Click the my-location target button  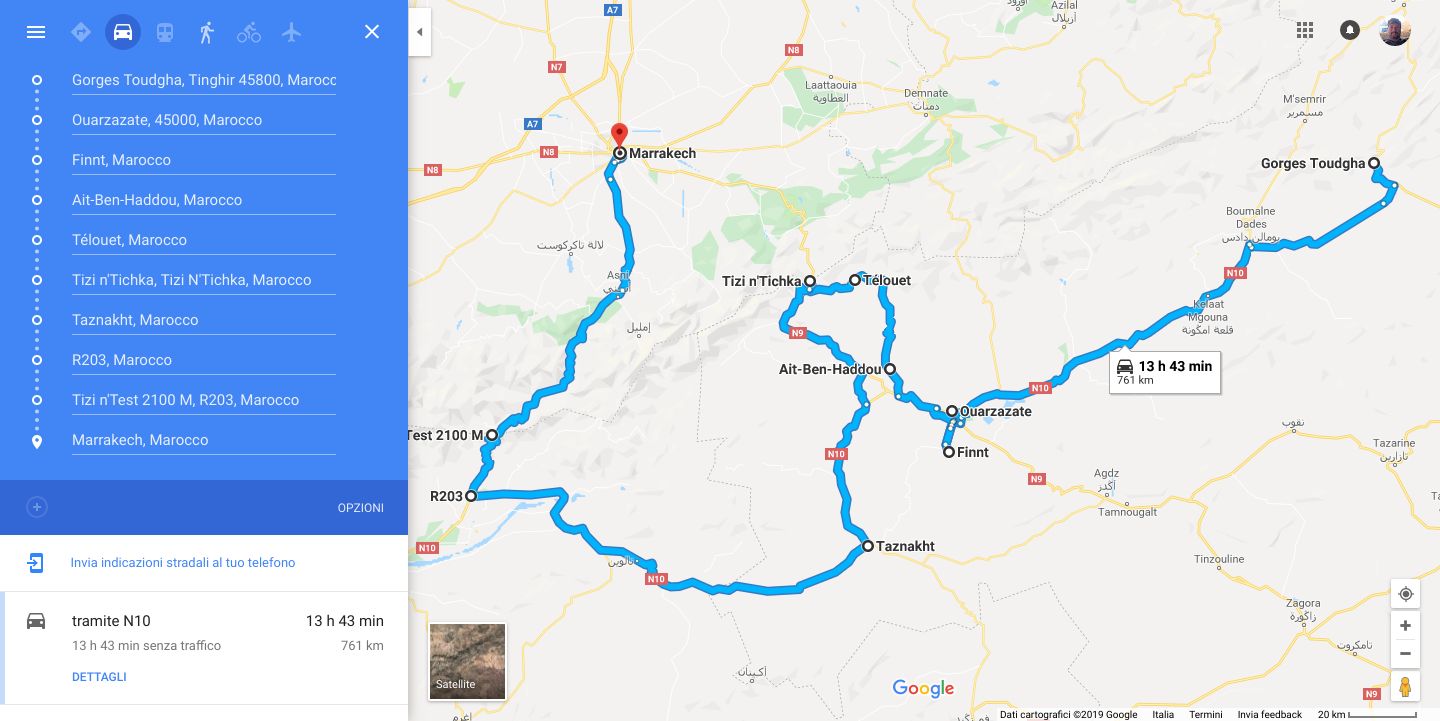click(x=1405, y=594)
